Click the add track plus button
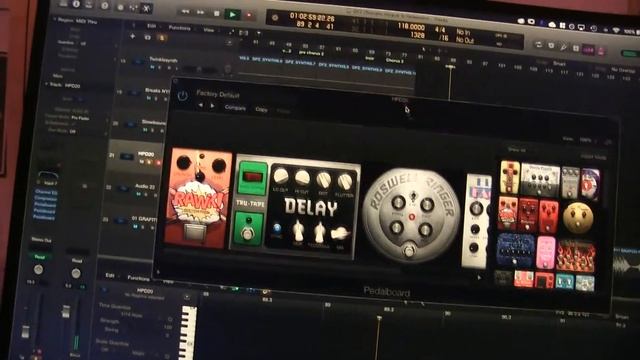The image size is (640, 360). click(x=132, y=36)
